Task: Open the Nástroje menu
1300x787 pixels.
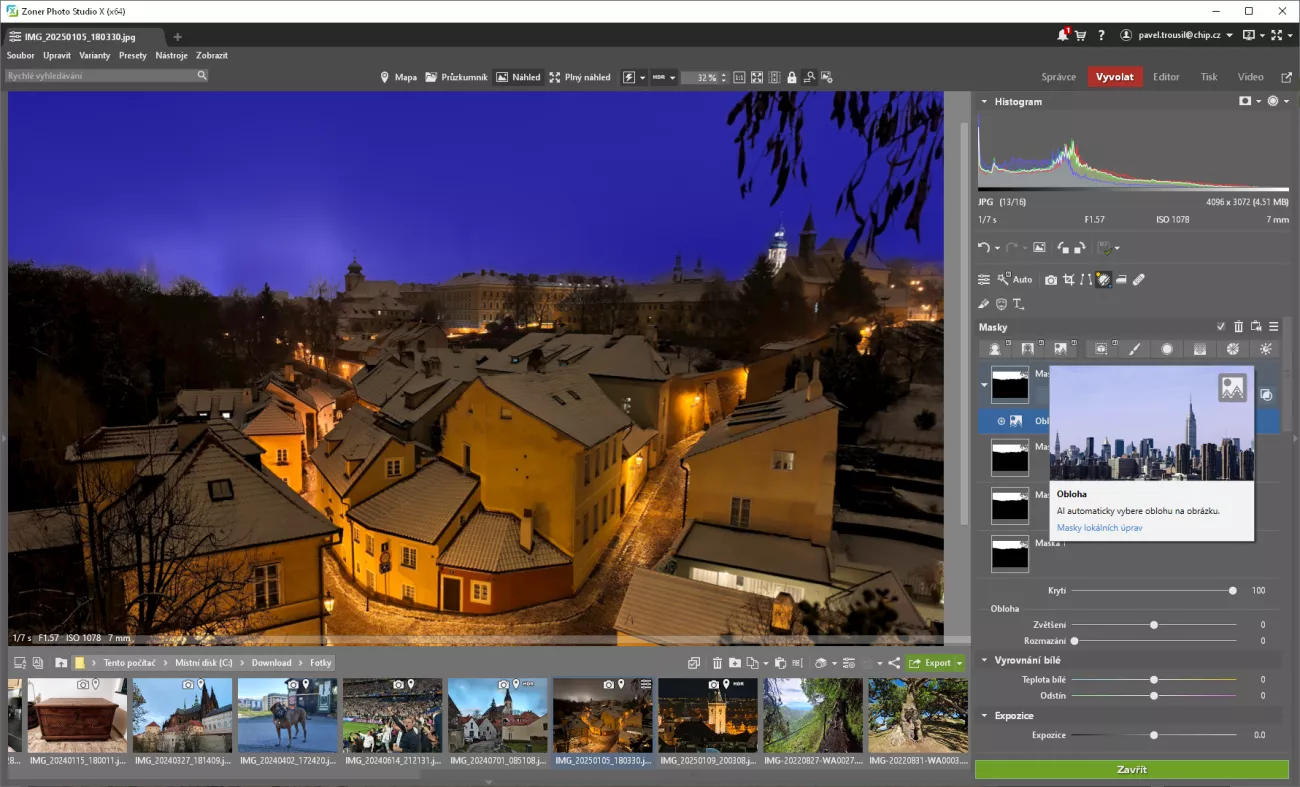Action: (x=171, y=56)
